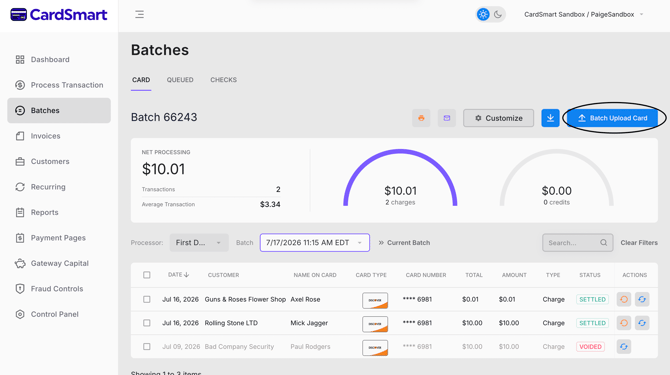Sort by the DATE column header
Image resolution: width=670 pixels, height=375 pixels.
pyautogui.click(x=178, y=275)
